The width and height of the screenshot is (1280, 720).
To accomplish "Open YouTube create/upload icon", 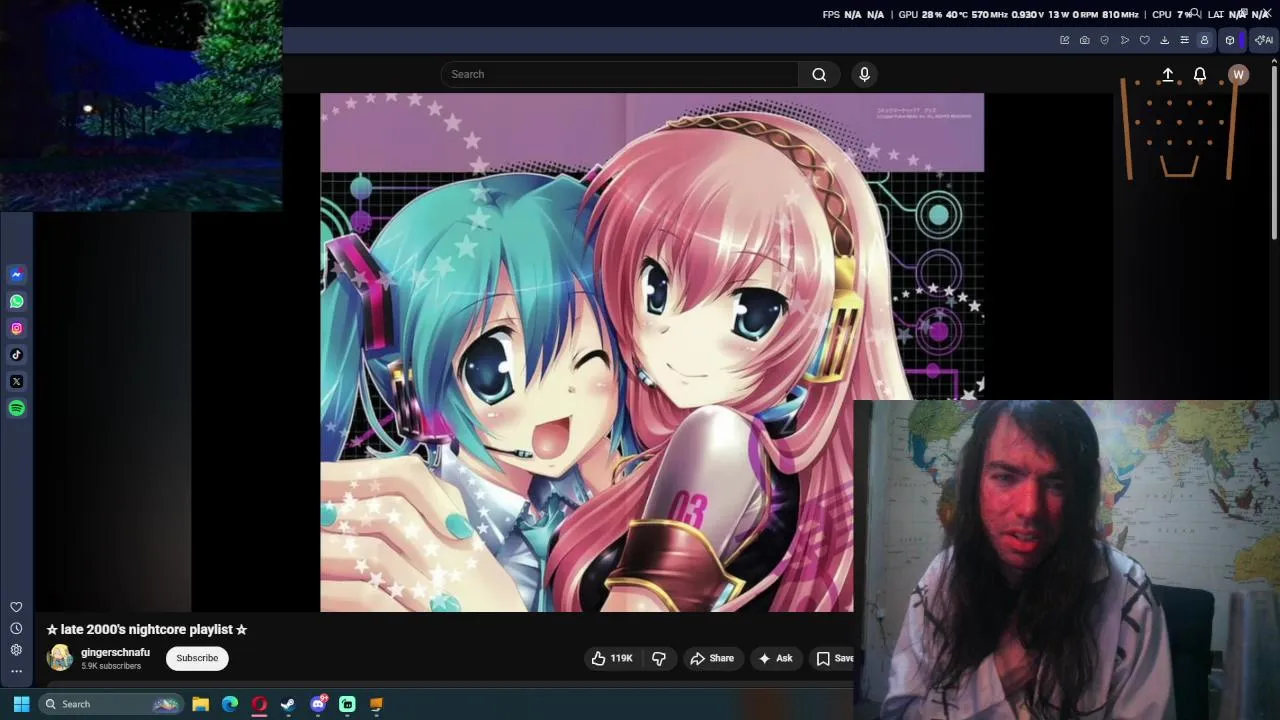I will (x=1167, y=75).
